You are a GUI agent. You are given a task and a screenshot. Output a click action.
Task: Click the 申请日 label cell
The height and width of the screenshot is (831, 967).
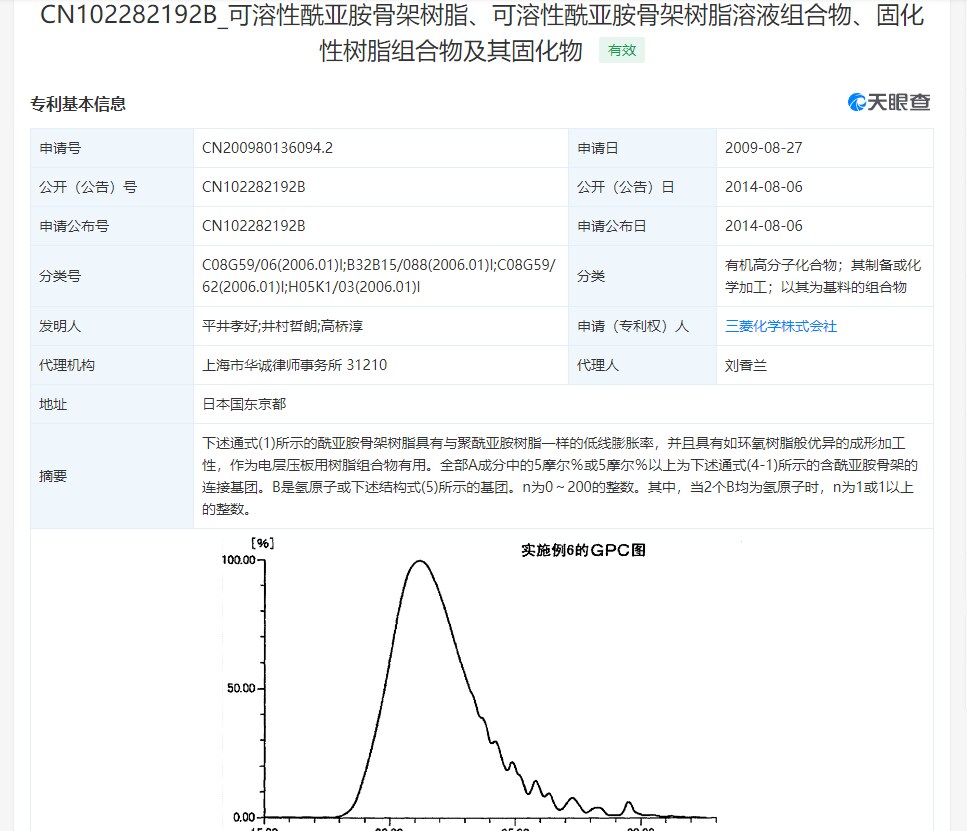[x=642, y=148]
